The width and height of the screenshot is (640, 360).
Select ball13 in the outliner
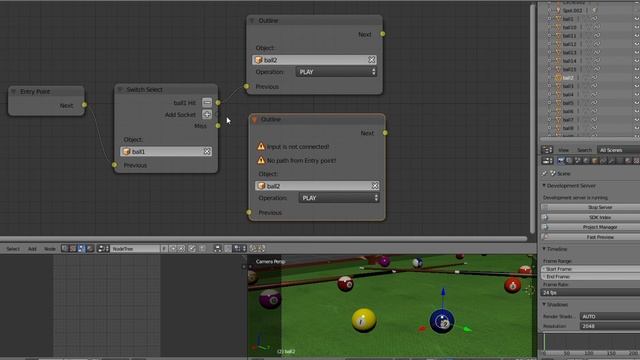coord(569,53)
